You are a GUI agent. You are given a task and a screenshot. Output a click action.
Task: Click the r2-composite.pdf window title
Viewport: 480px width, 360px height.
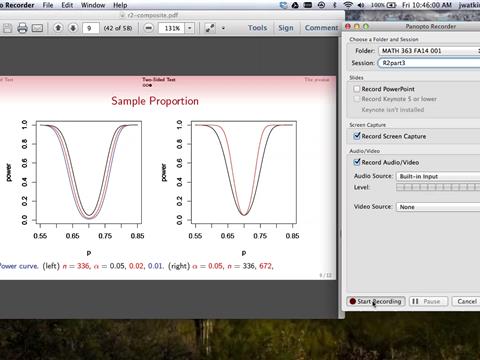pos(153,15)
